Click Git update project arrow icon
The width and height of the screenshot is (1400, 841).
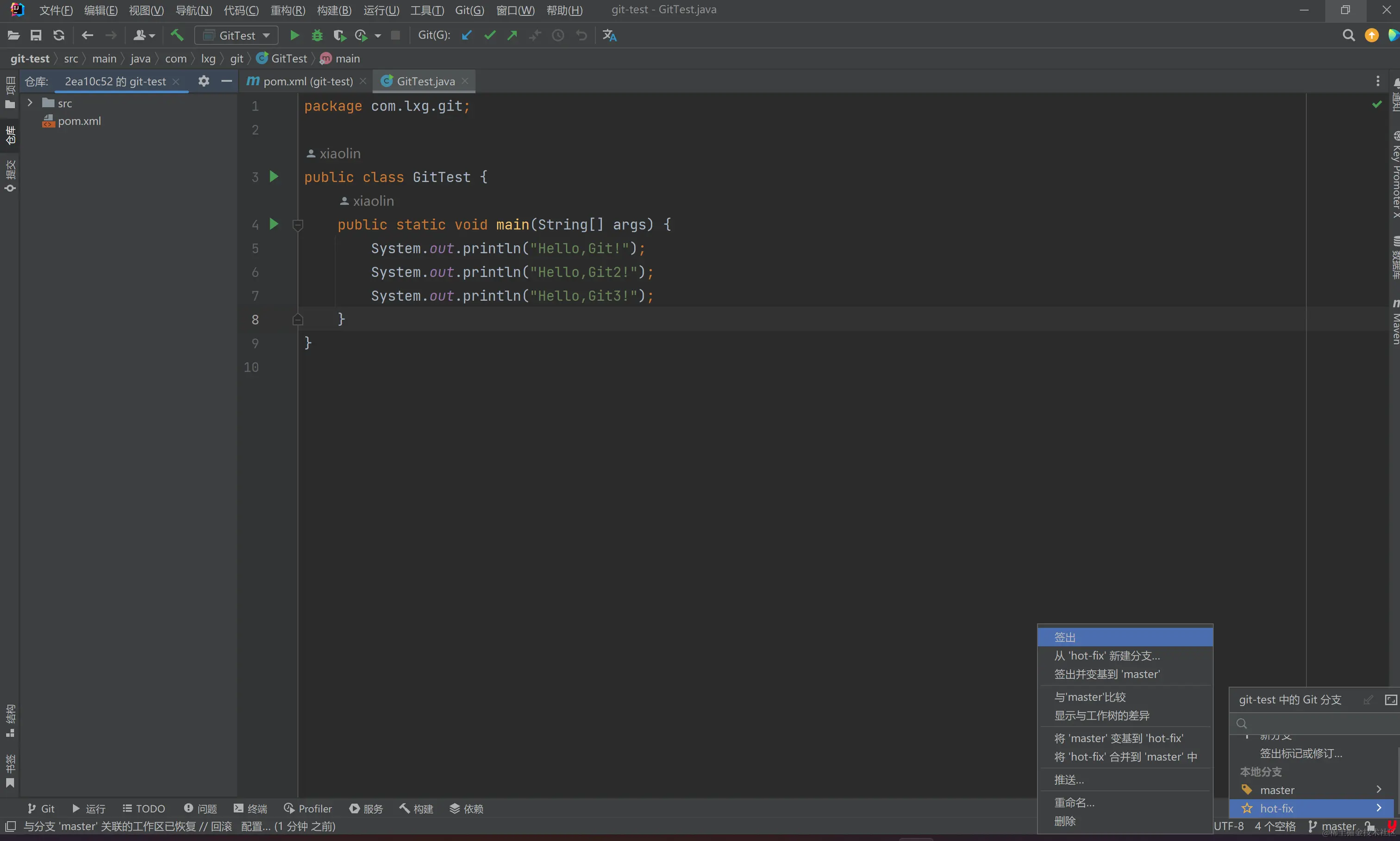coord(466,35)
